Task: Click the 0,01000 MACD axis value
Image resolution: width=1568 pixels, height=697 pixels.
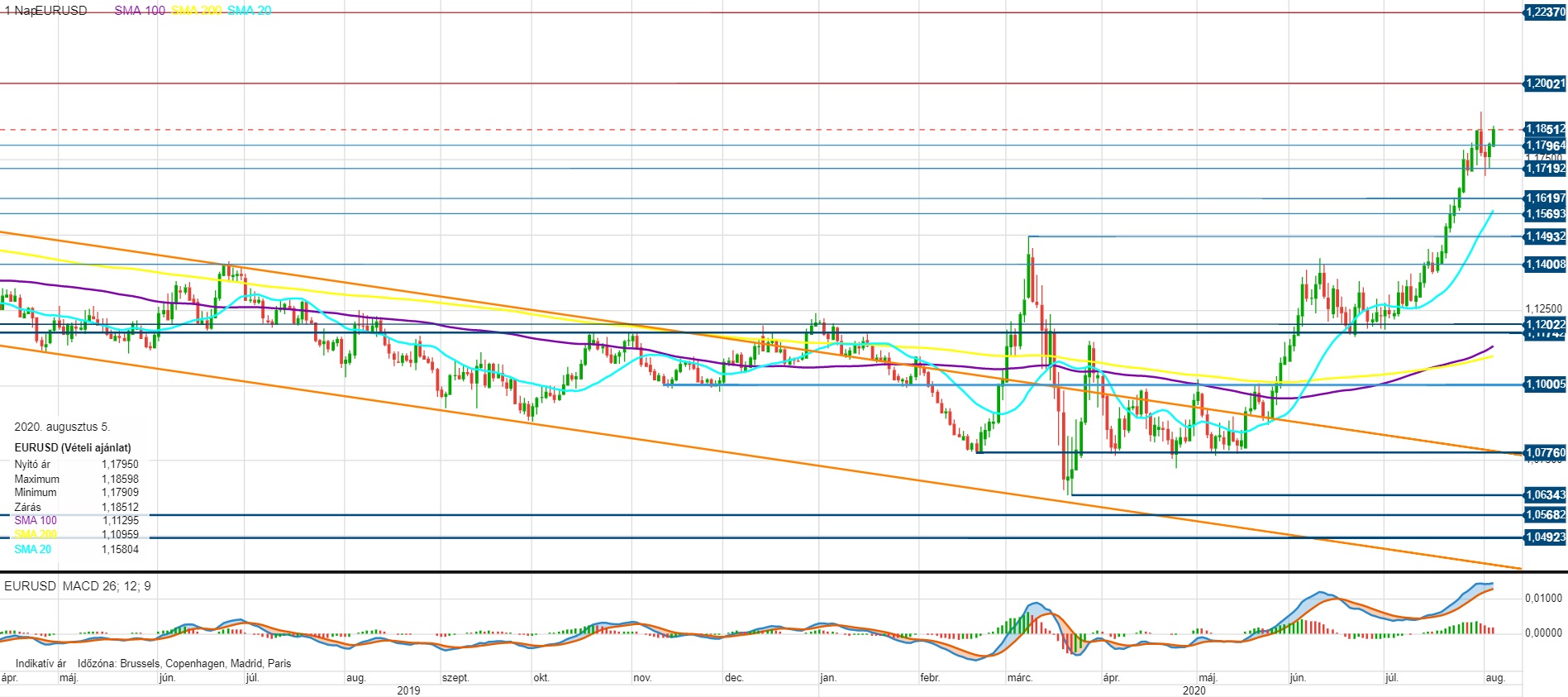Action: tap(1544, 598)
